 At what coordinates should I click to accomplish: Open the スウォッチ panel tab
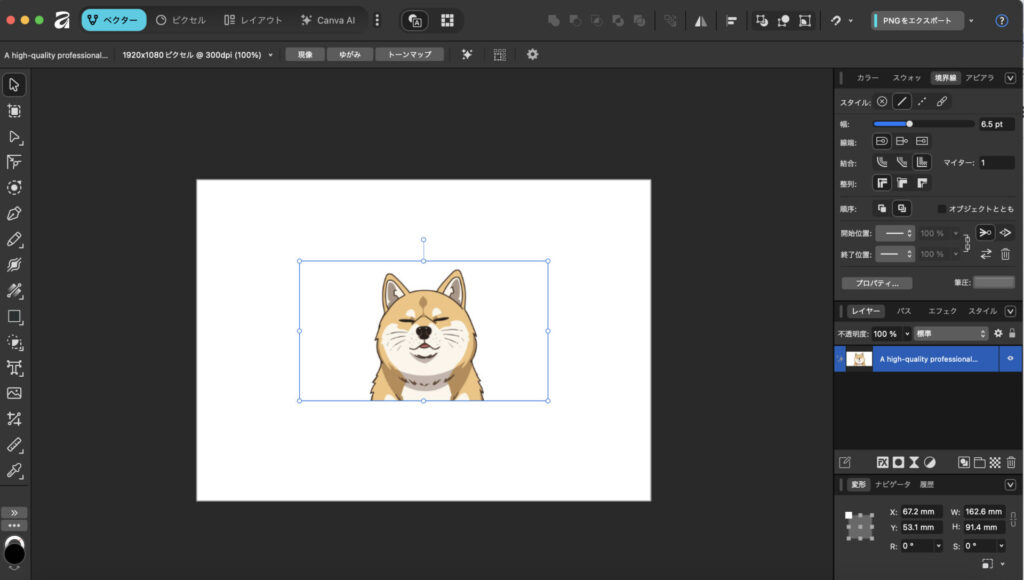906,77
